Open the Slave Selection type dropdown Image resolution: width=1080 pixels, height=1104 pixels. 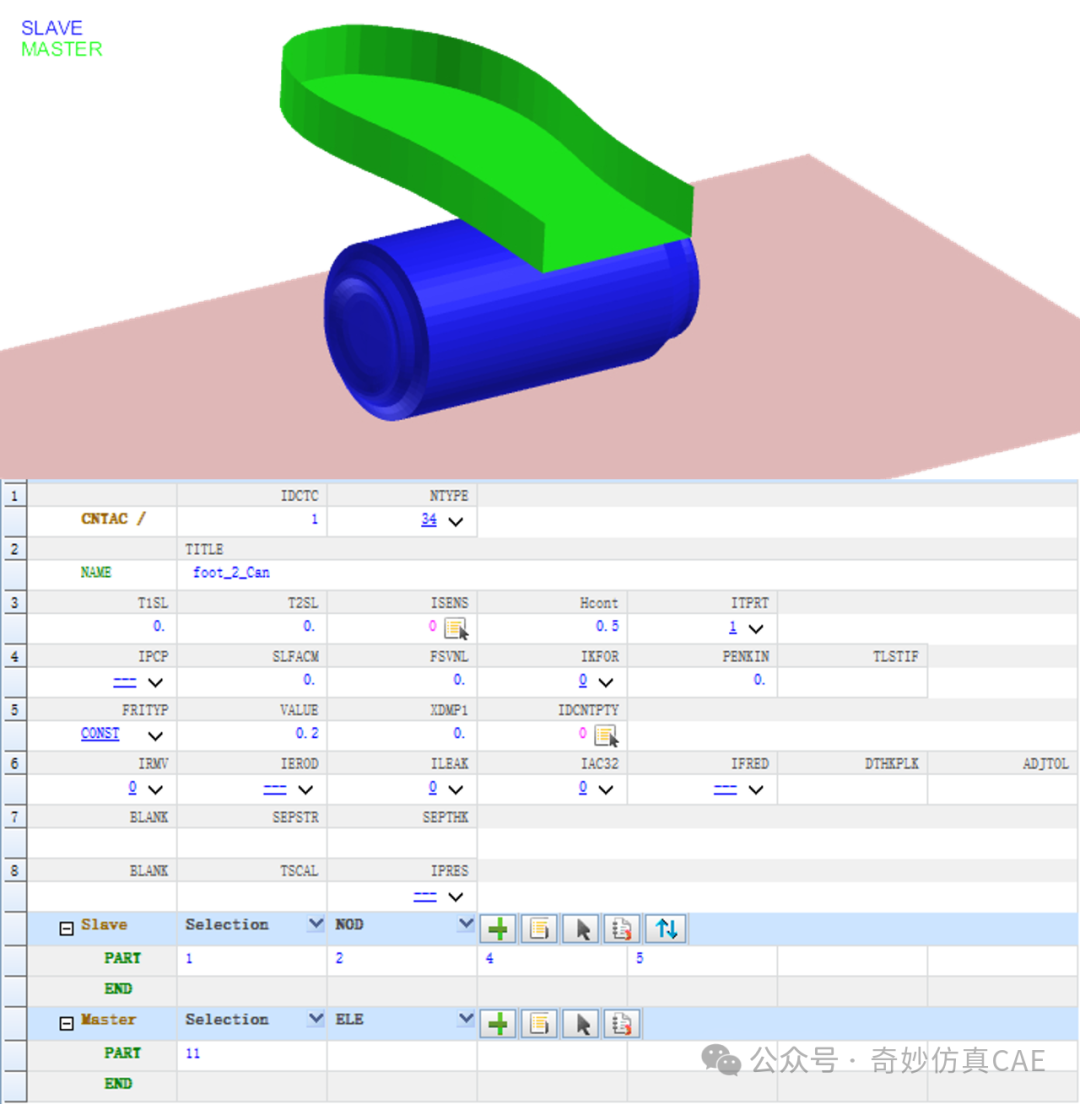coord(316,923)
